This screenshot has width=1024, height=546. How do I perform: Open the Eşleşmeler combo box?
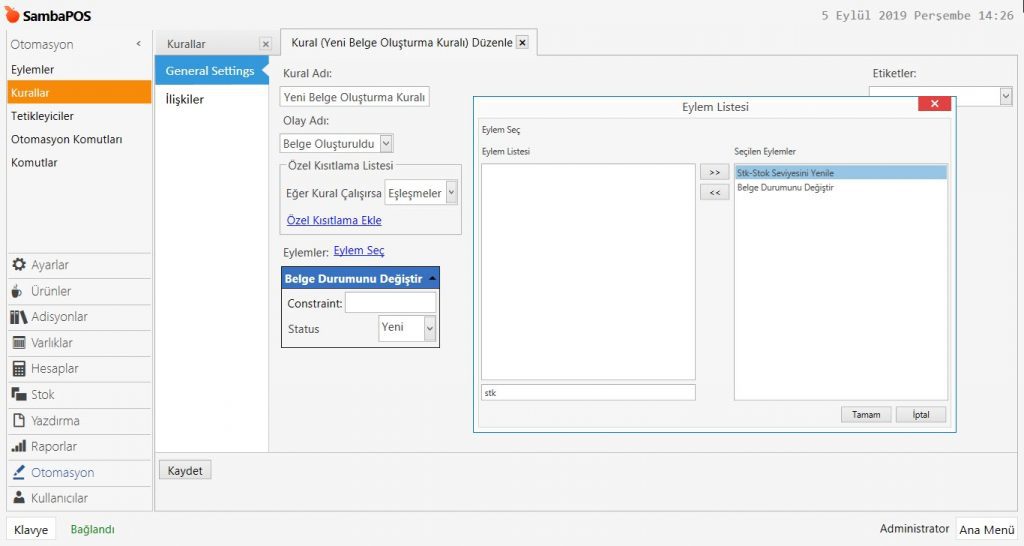click(451, 193)
